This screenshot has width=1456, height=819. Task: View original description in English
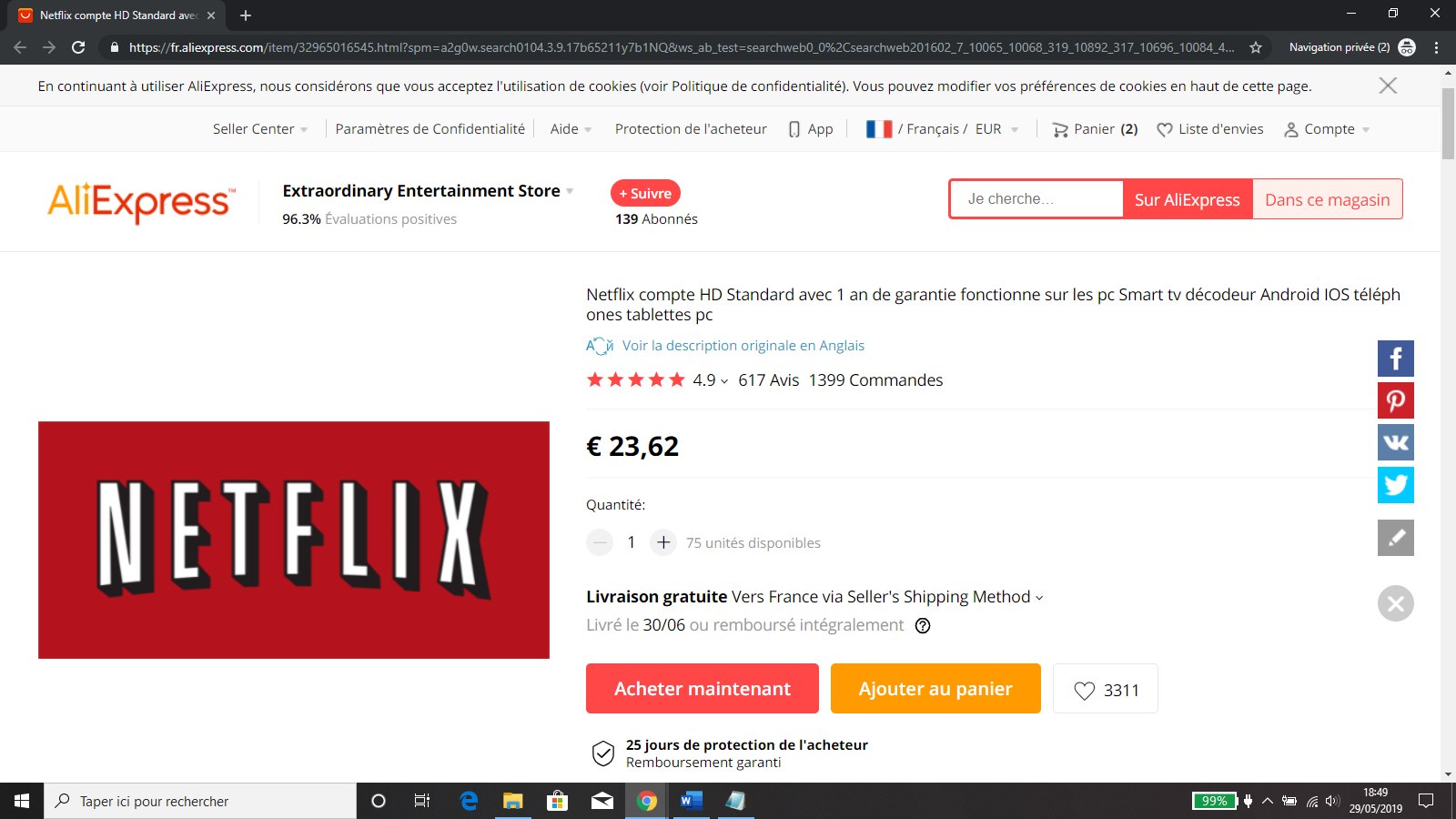pyautogui.click(x=743, y=346)
